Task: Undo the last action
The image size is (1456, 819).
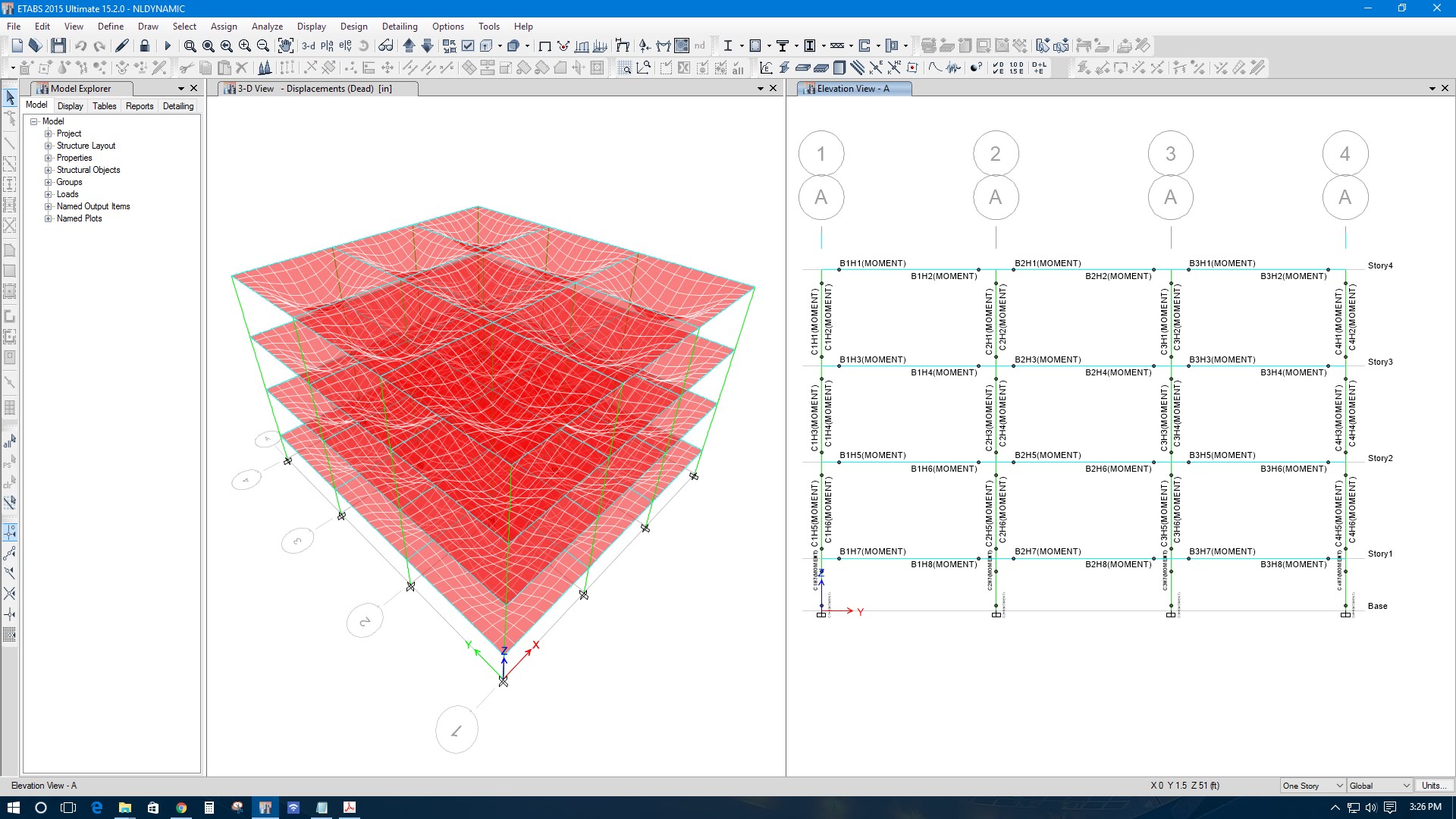Action: point(81,45)
